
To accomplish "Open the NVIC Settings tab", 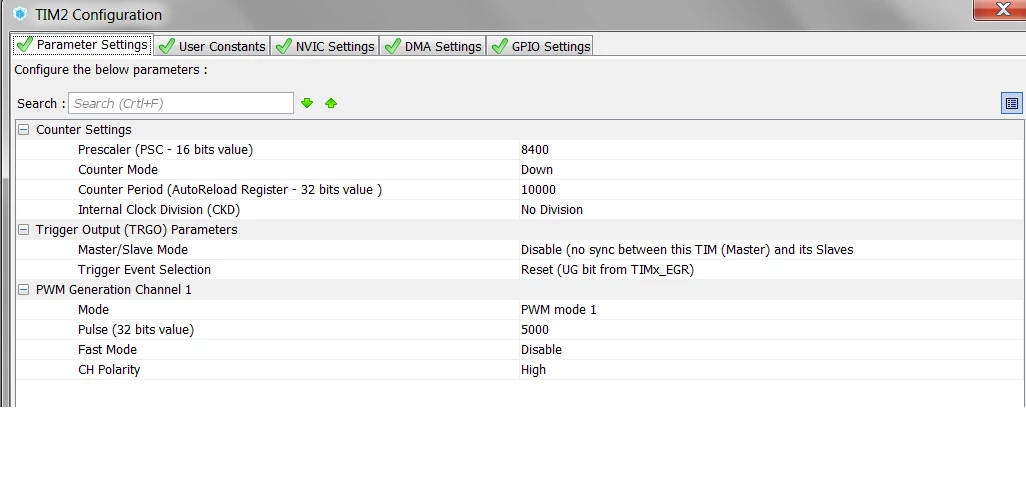I will [325, 46].
